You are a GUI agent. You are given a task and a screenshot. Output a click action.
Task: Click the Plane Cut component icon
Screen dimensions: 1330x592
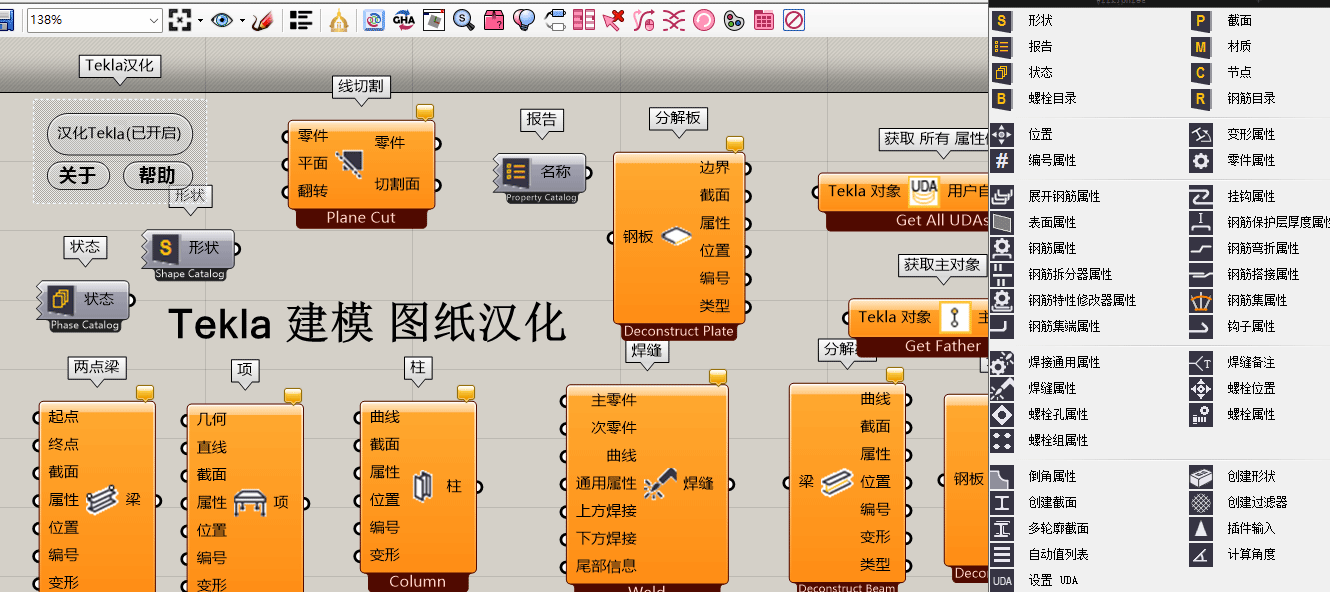tap(350, 162)
